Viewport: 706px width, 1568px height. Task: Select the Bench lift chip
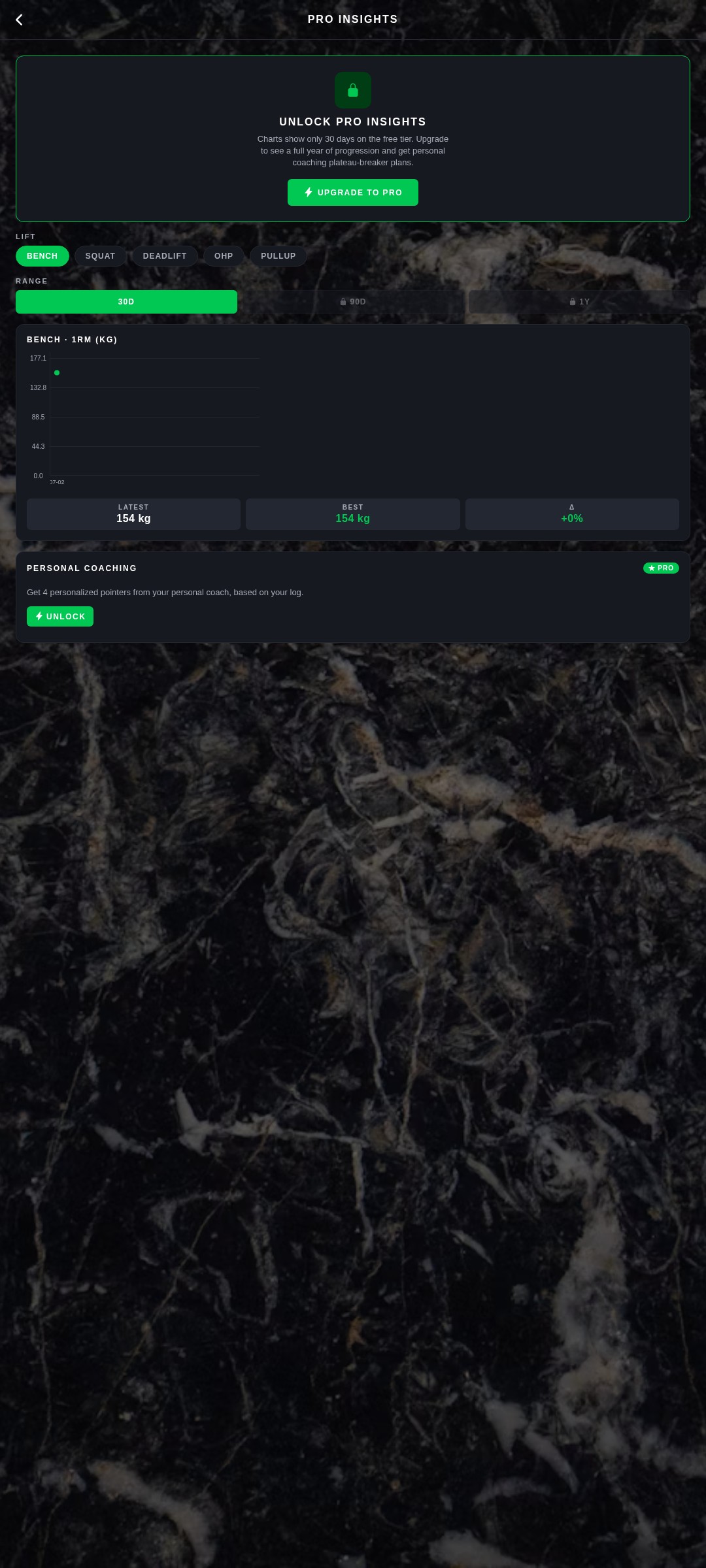point(42,256)
